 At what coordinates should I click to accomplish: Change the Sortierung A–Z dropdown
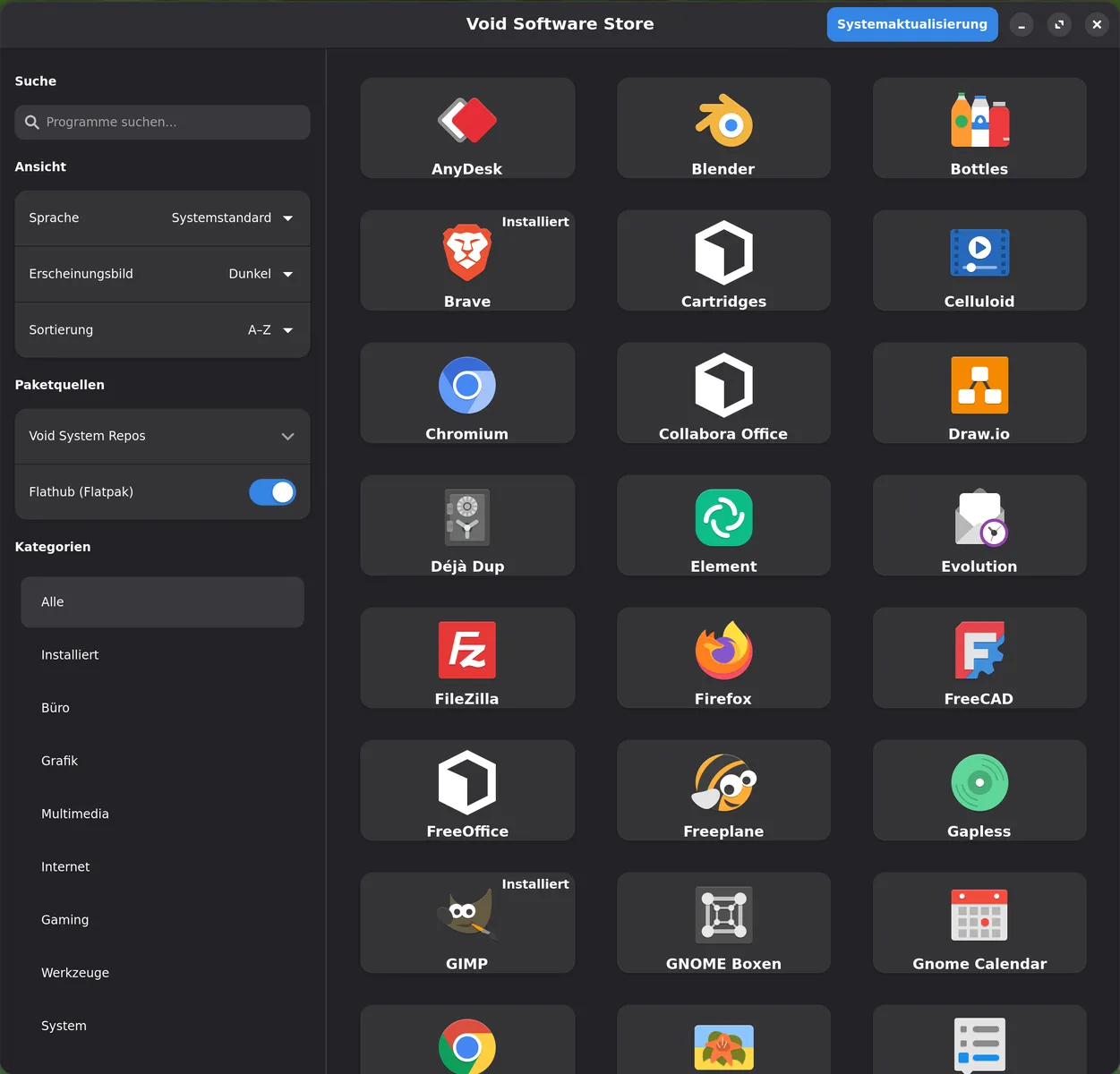(269, 330)
